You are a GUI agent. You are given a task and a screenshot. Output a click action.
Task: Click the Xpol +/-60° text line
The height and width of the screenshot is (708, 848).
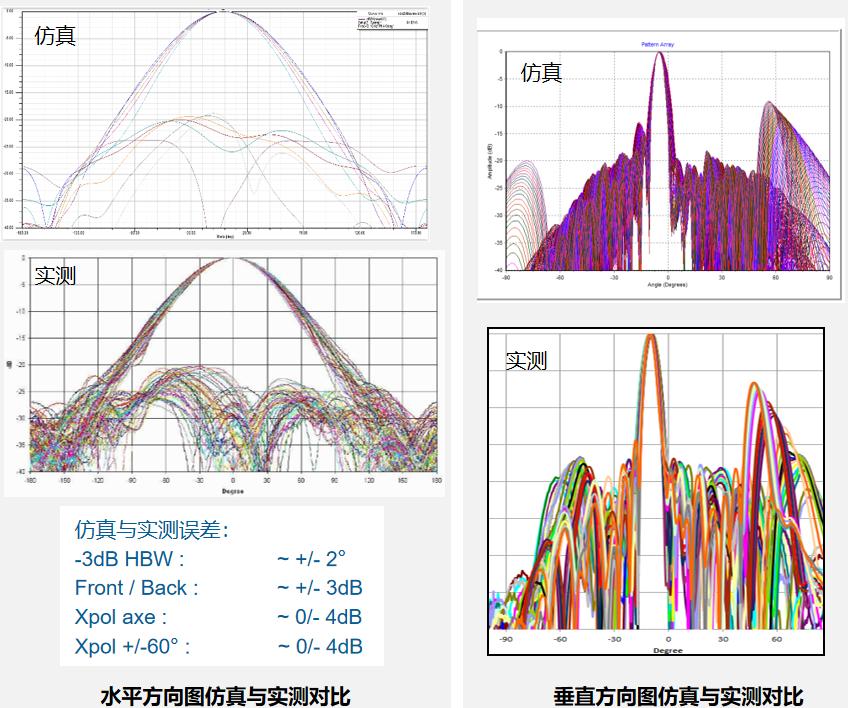coord(132,646)
